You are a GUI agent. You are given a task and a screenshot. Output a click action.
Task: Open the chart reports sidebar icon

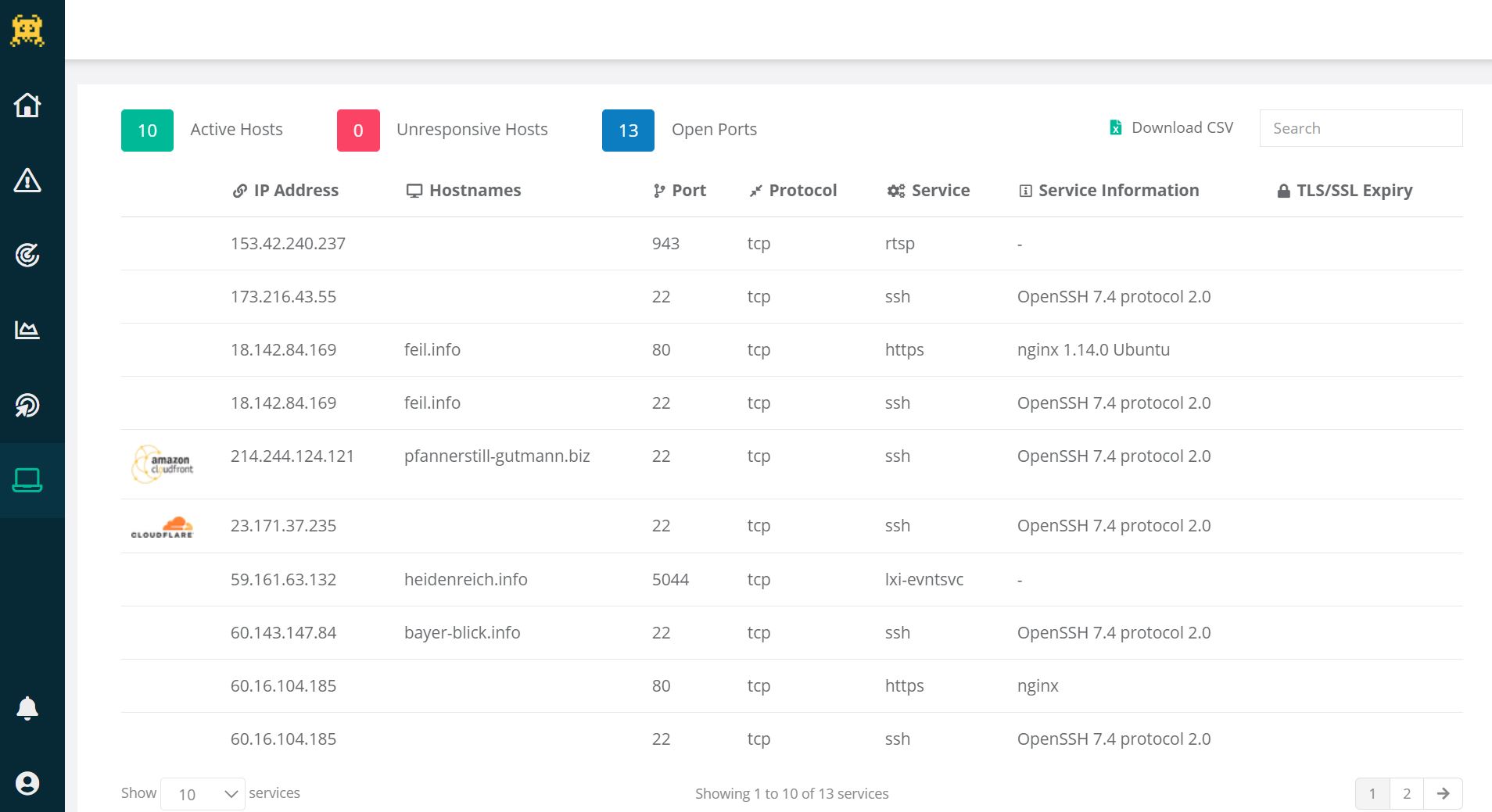tap(27, 330)
